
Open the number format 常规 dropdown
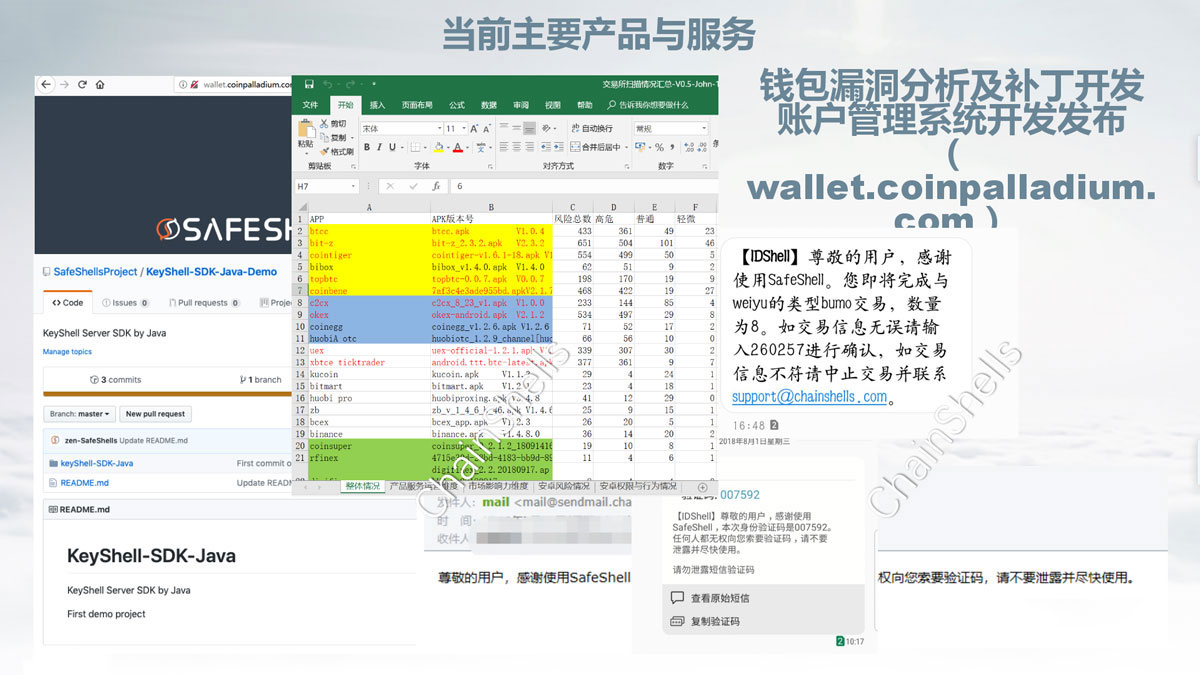[x=704, y=129]
